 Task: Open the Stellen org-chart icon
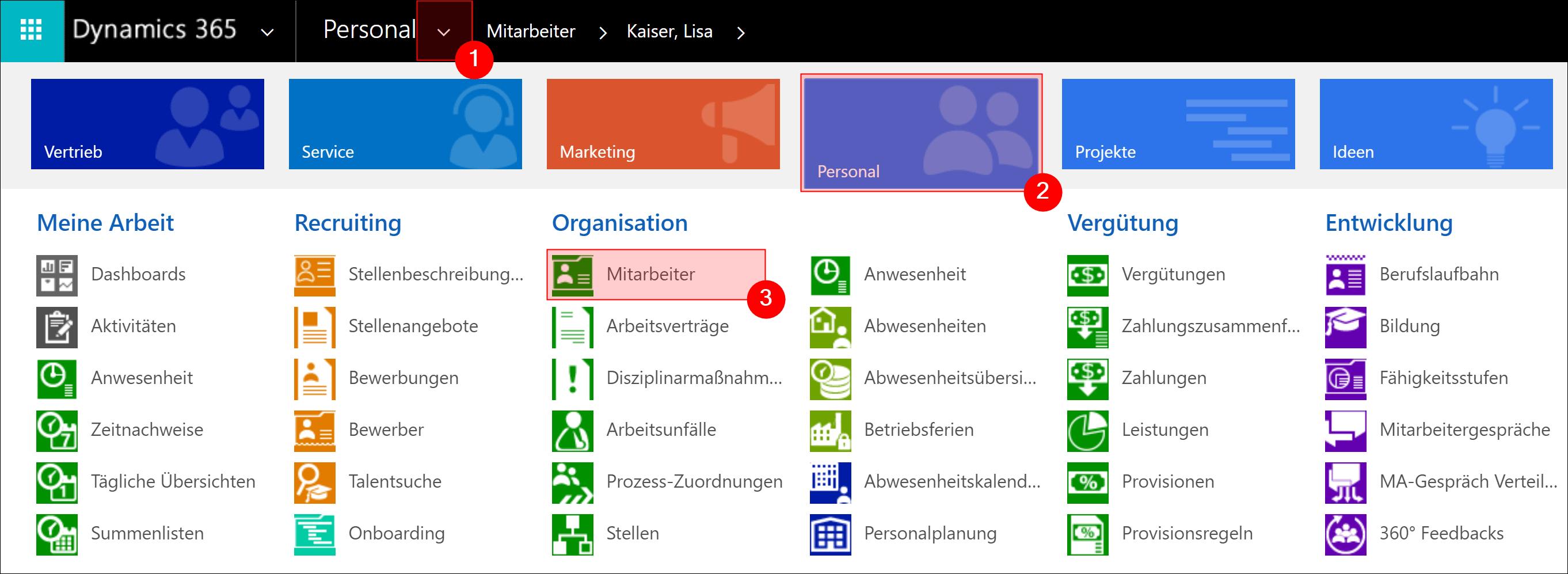572,534
